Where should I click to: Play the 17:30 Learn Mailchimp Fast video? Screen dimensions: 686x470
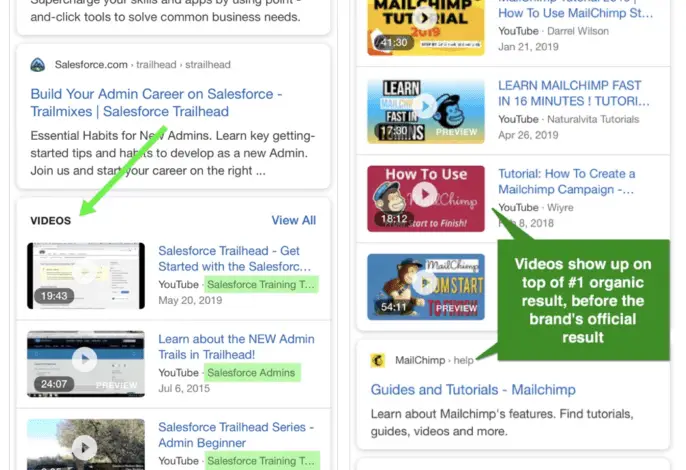426,111
